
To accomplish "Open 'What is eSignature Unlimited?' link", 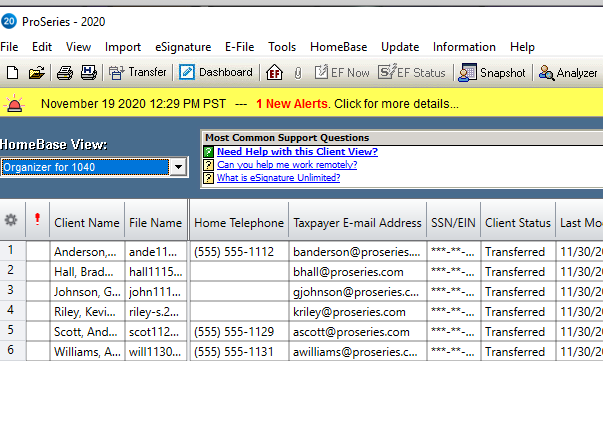I will pos(278,177).
